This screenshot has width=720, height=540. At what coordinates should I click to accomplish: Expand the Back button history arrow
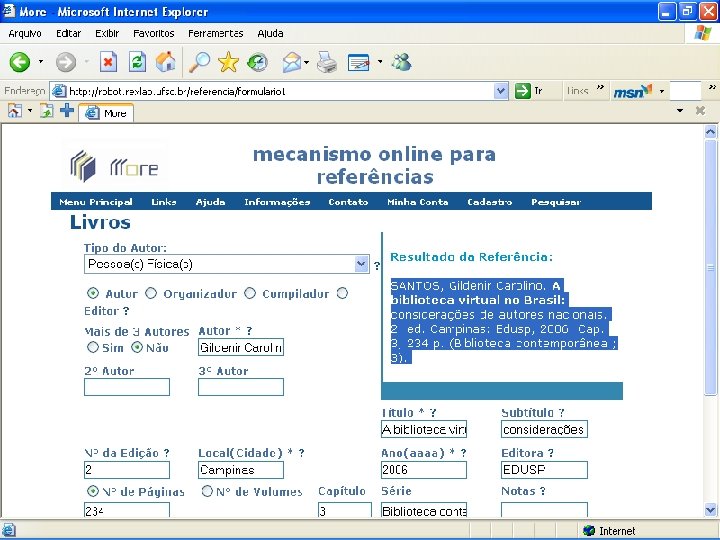pos(40,62)
